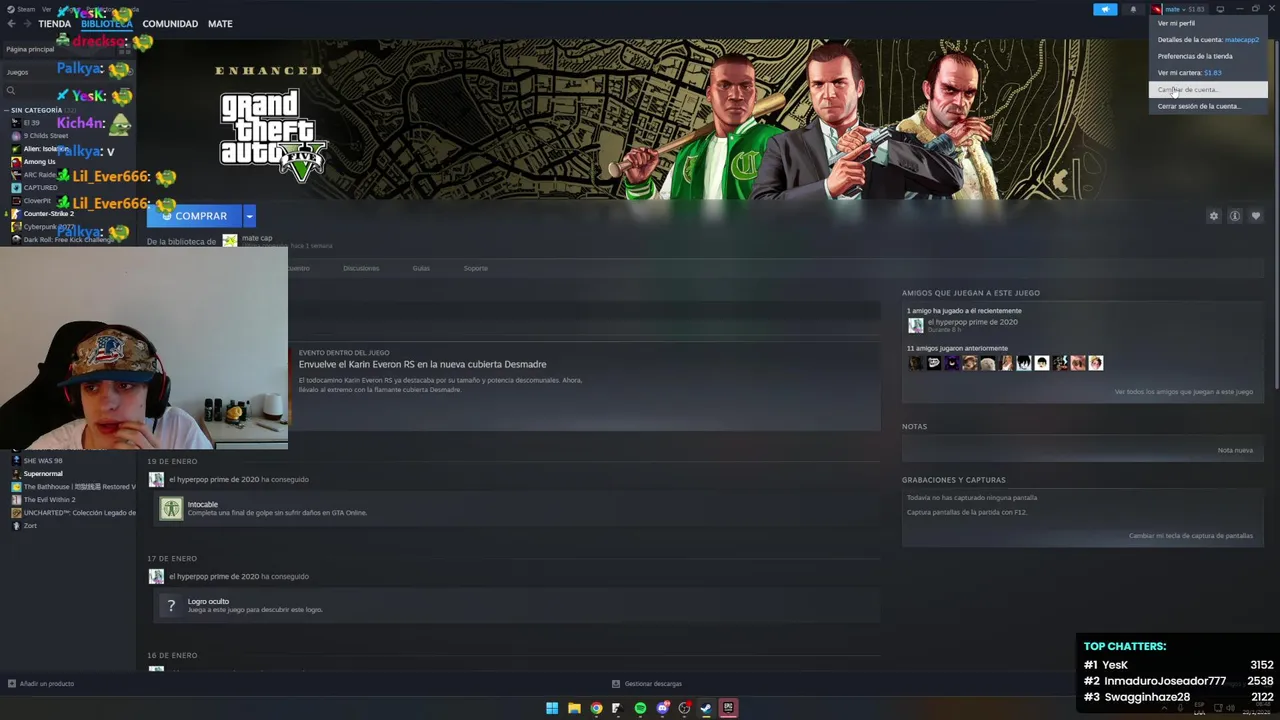Open Discusiones tab

(361, 268)
